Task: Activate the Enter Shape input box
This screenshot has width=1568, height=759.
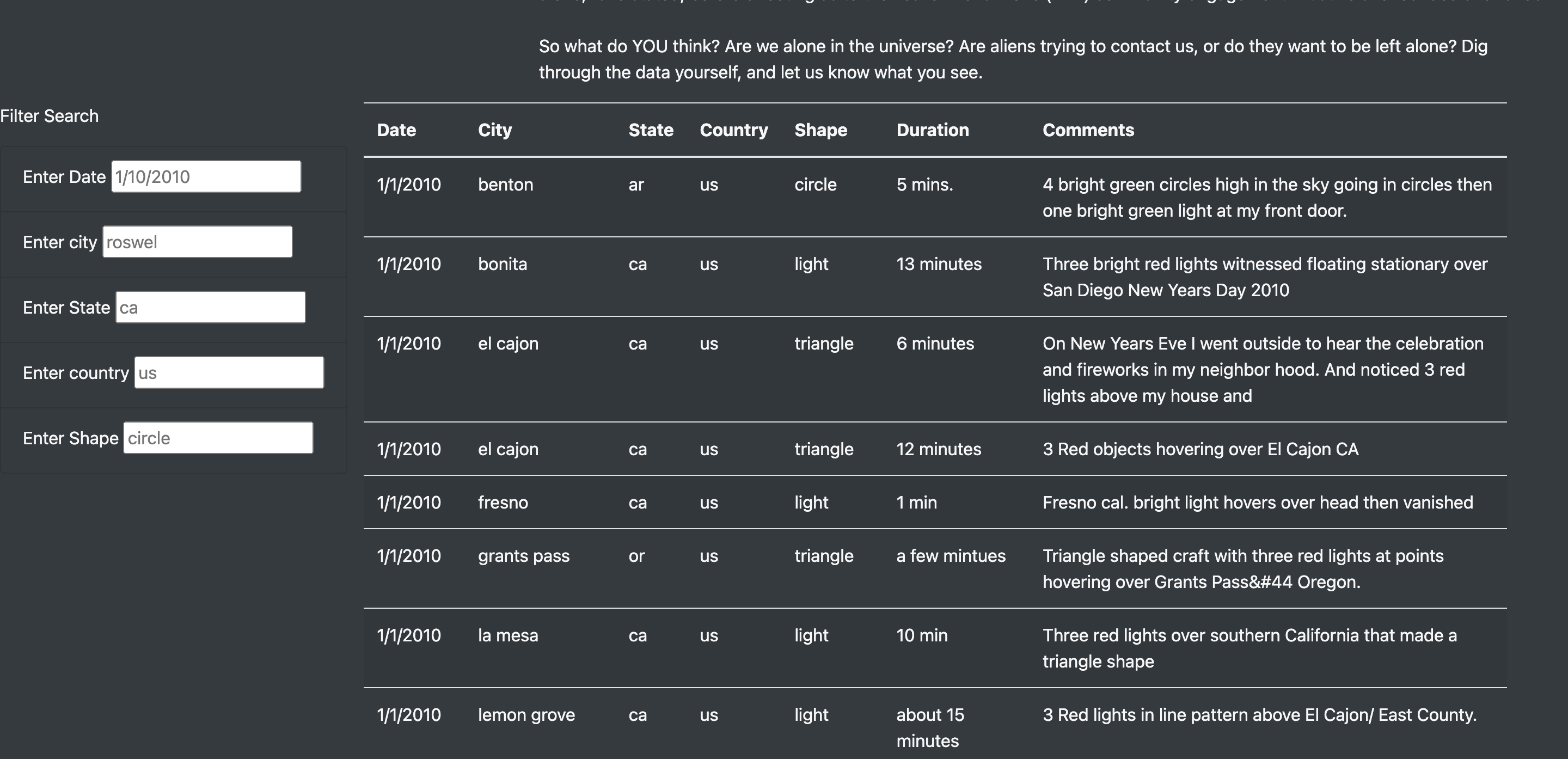Action: coord(218,438)
